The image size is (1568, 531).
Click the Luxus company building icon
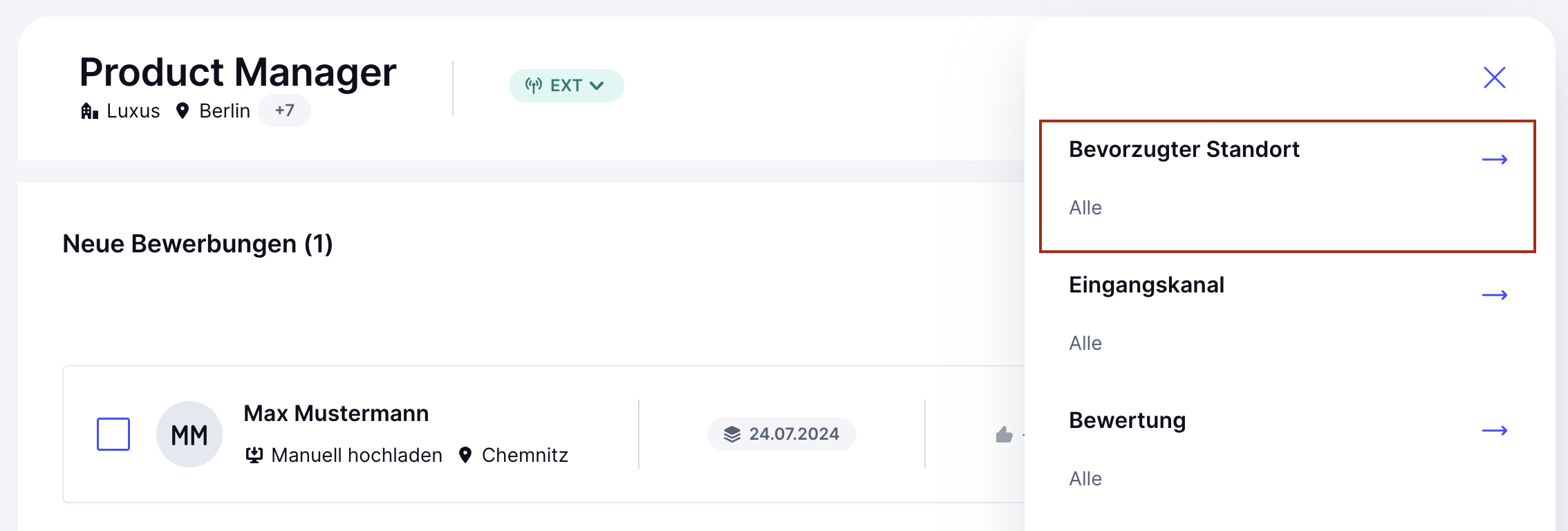(89, 111)
